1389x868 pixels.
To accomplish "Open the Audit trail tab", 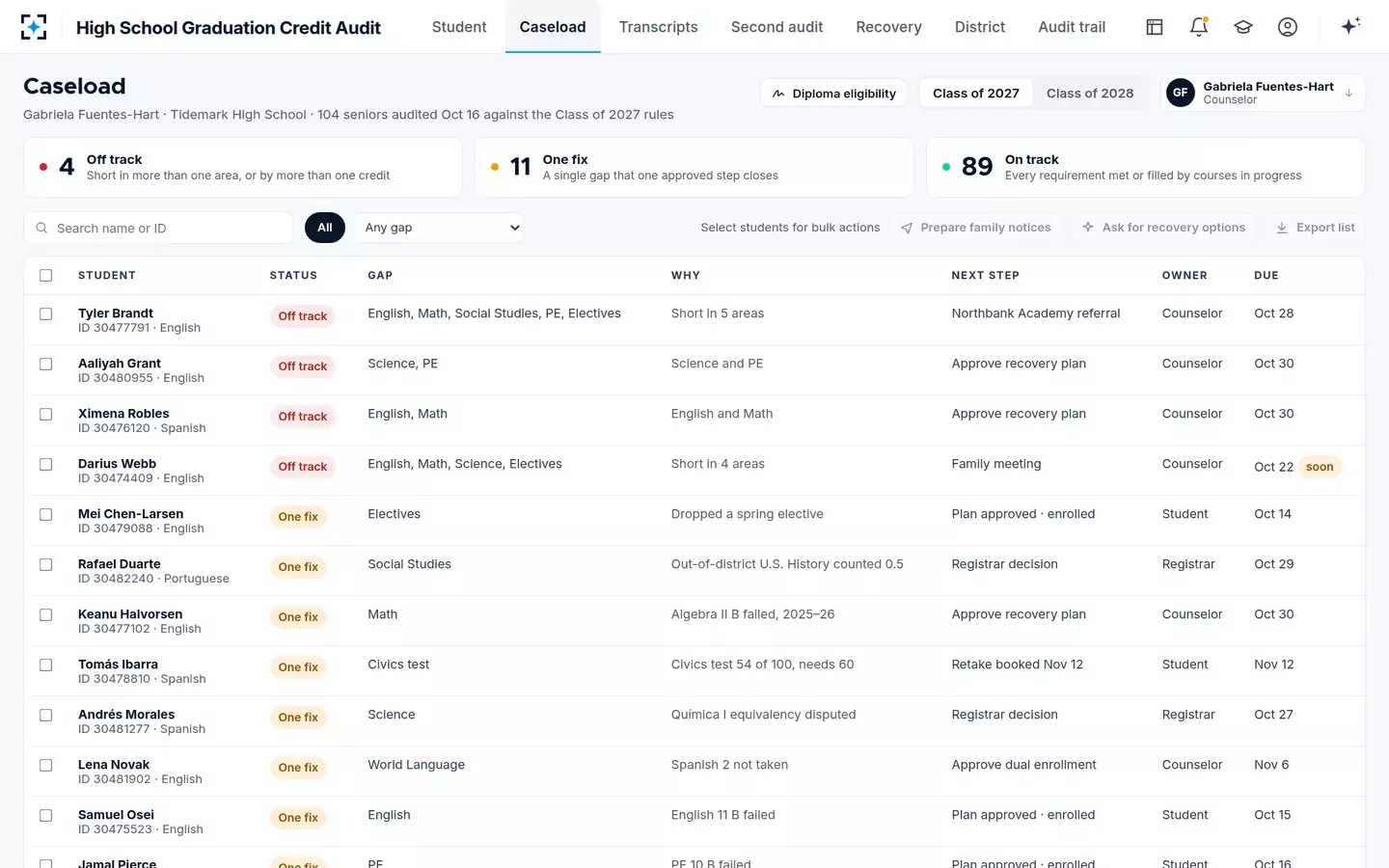I will coord(1072,27).
